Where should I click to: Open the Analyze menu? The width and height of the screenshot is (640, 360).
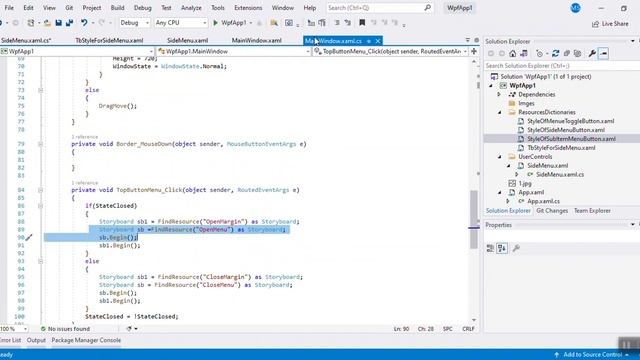(191, 8)
